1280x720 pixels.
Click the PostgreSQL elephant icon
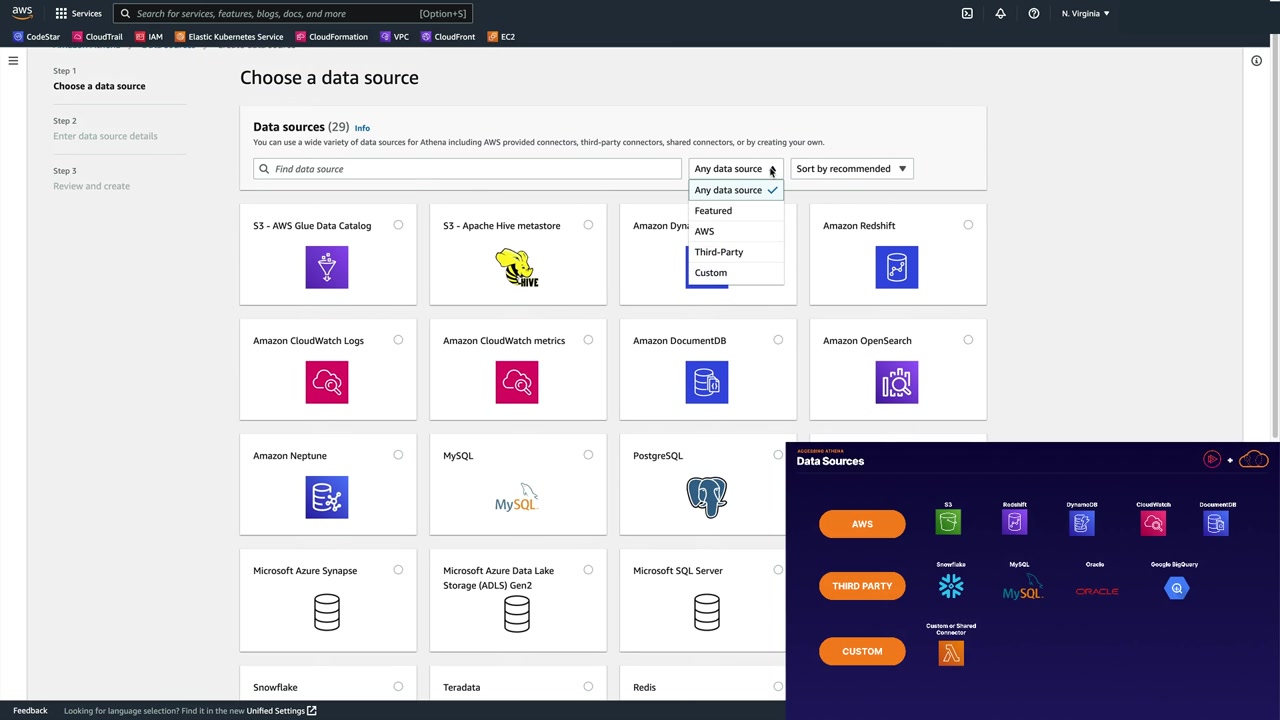point(707,497)
